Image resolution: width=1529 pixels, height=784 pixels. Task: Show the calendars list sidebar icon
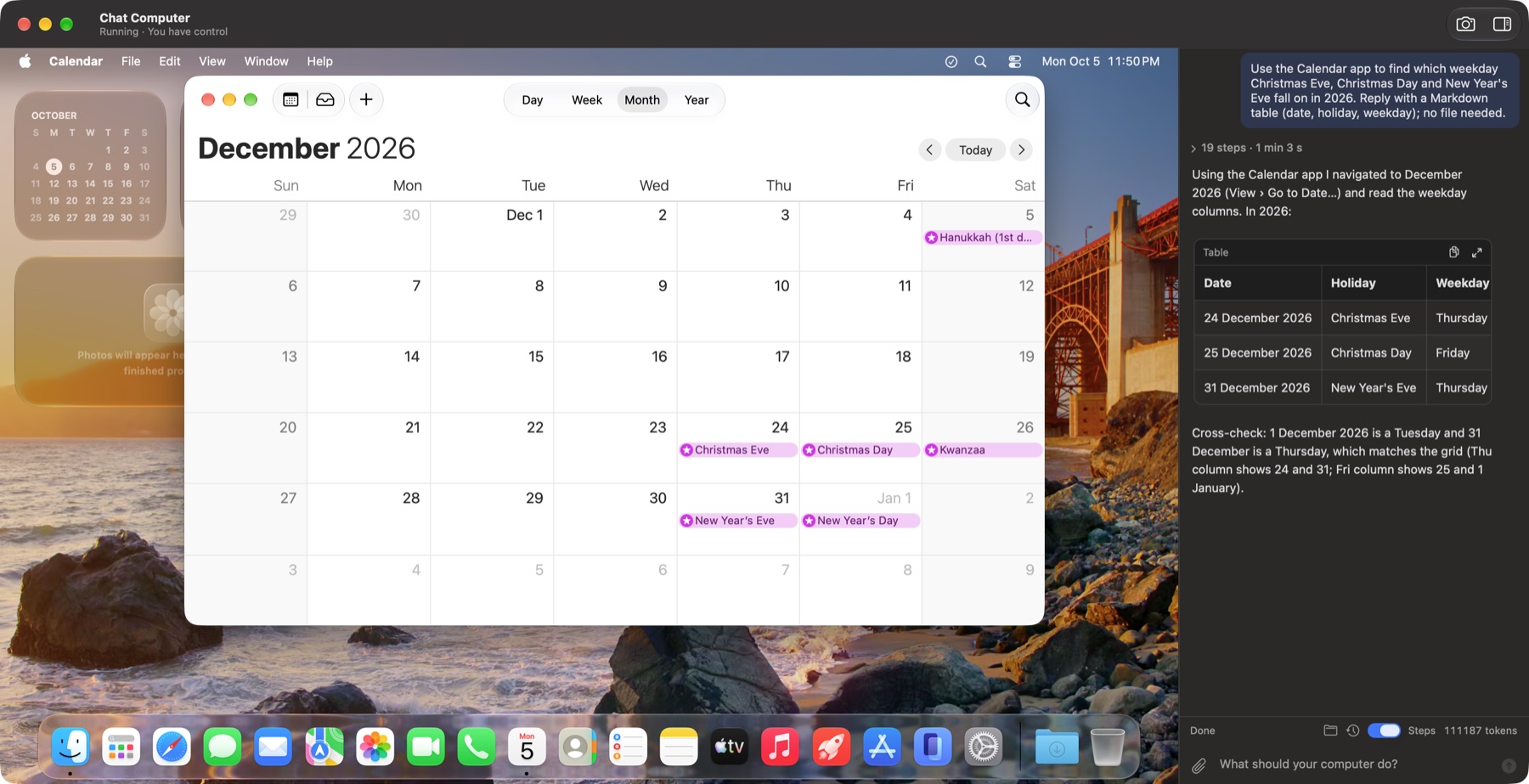(291, 99)
